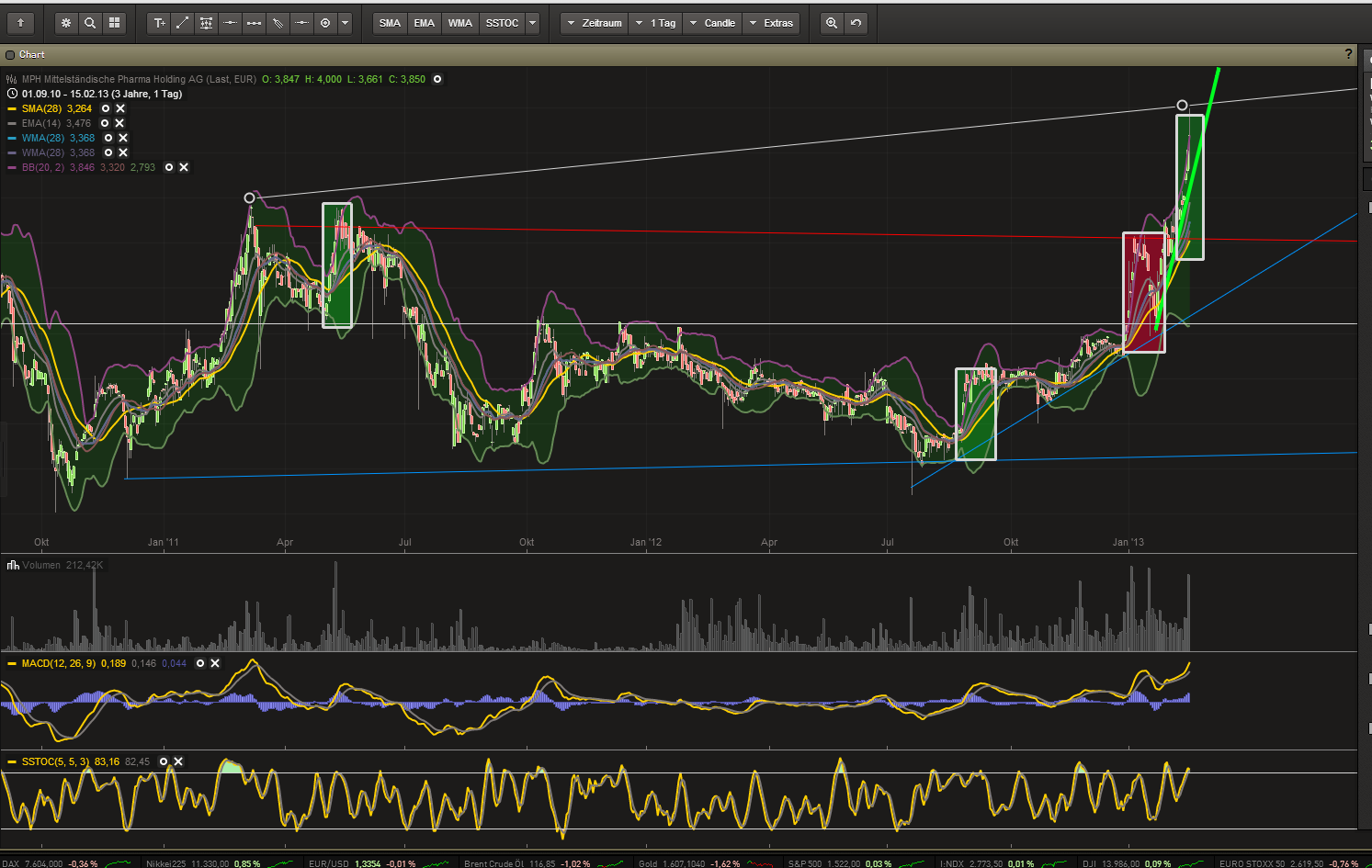Viewport: 1372px width, 868px height.
Task: Select the drawing tool after the trend line
Action: coord(207,23)
